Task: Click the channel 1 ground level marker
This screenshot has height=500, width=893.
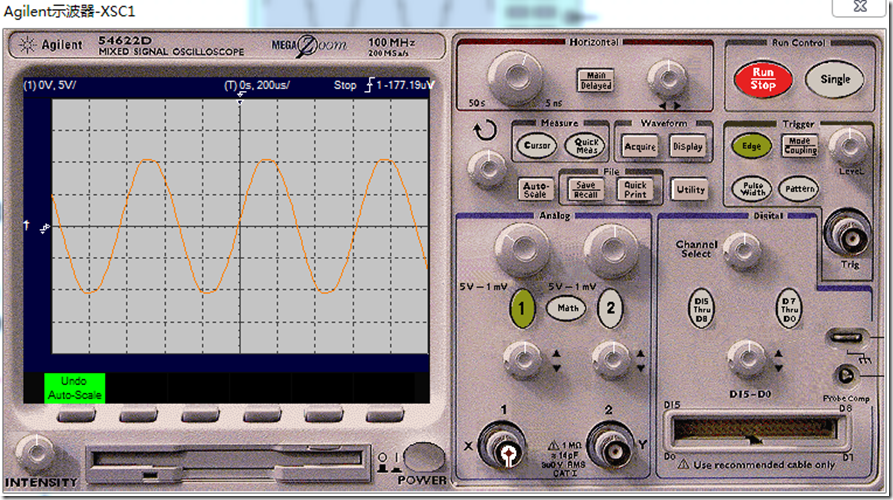Action: pos(44,228)
